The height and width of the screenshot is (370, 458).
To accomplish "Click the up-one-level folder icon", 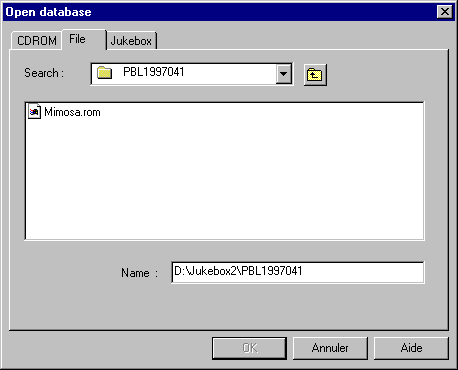I will pos(315,75).
